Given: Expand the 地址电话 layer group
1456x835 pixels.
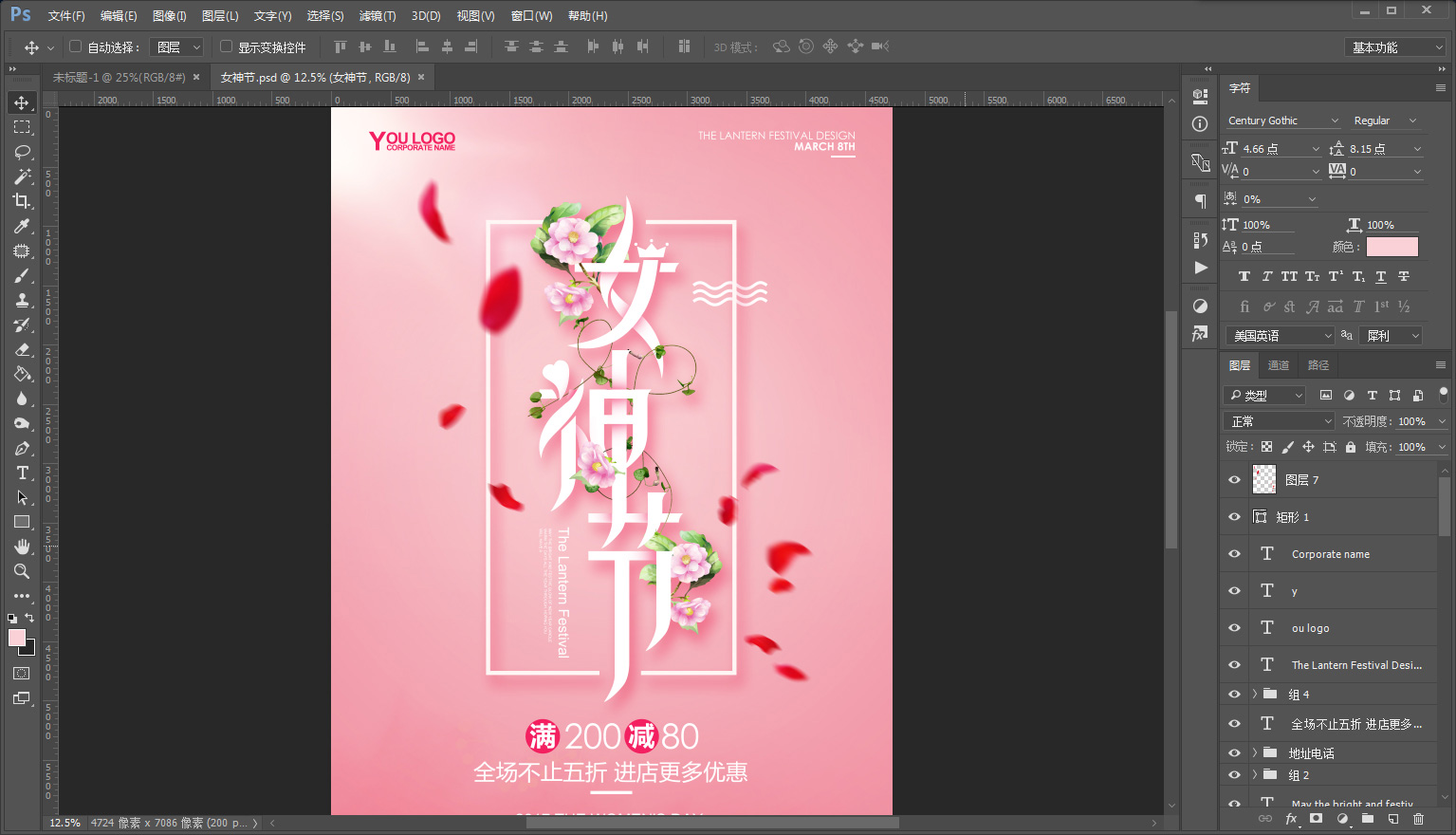Looking at the screenshot, I should (x=1254, y=753).
